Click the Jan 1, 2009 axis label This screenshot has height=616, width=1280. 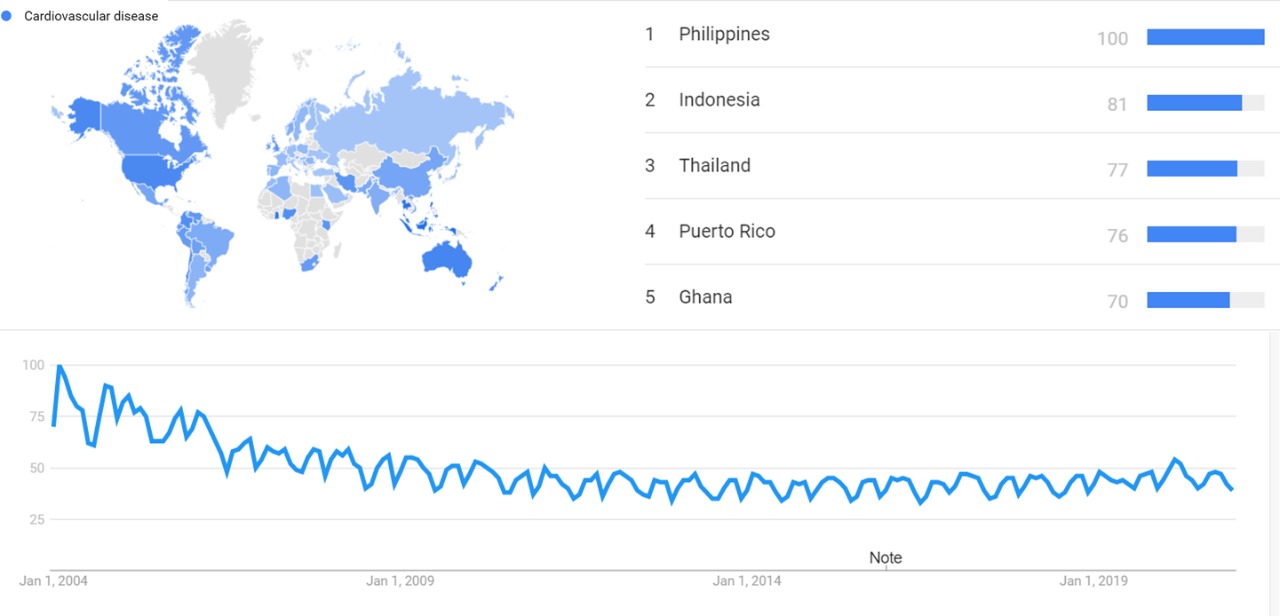coord(401,581)
